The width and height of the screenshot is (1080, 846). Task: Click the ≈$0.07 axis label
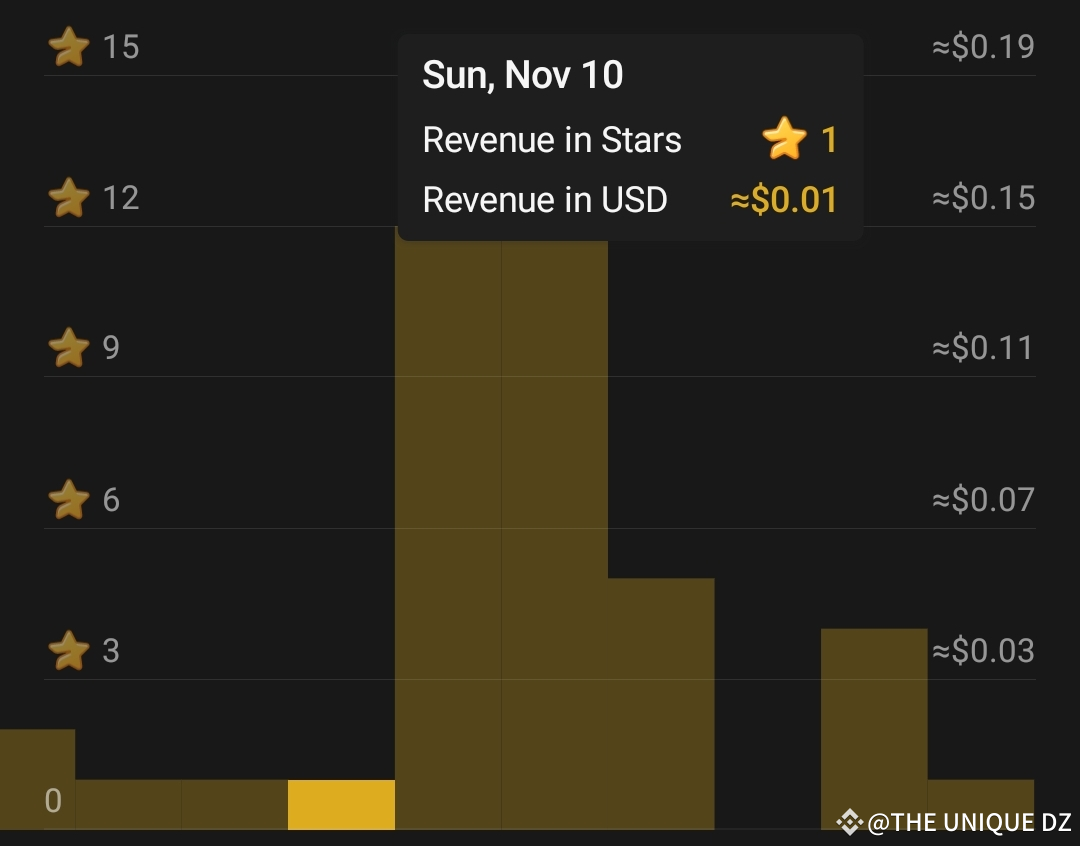tap(983, 499)
